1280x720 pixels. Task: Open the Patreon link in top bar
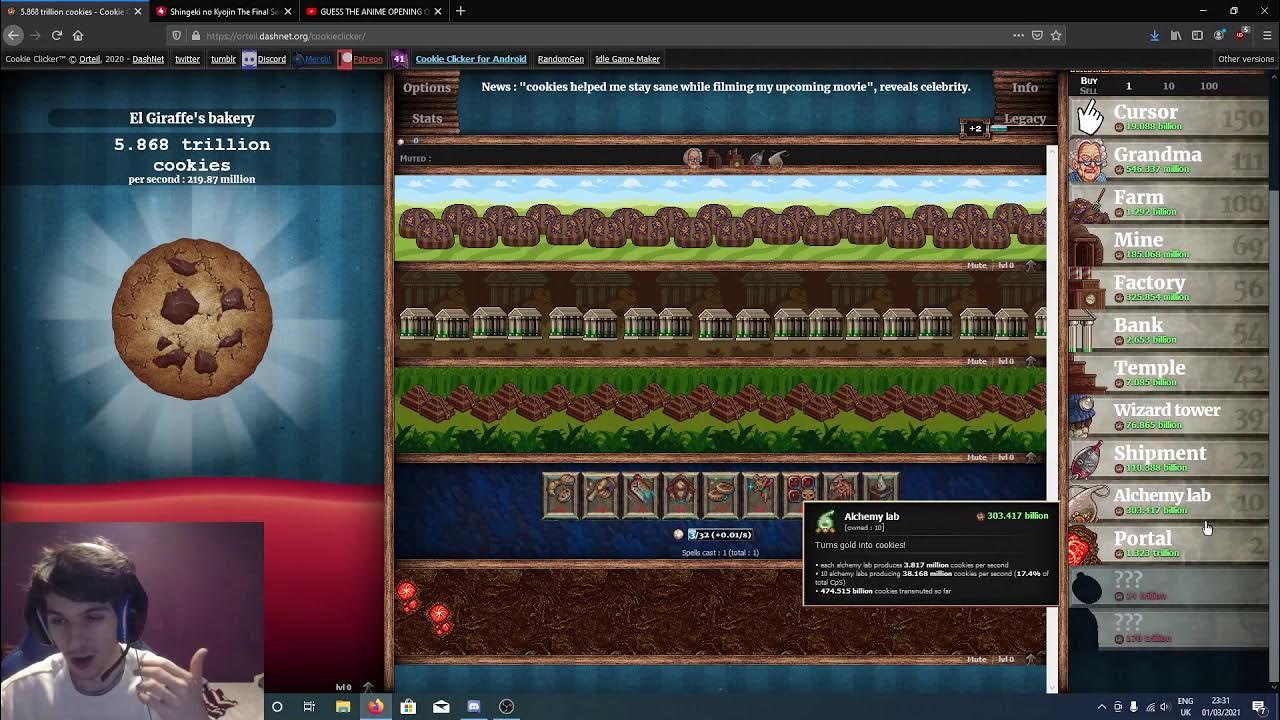point(361,59)
